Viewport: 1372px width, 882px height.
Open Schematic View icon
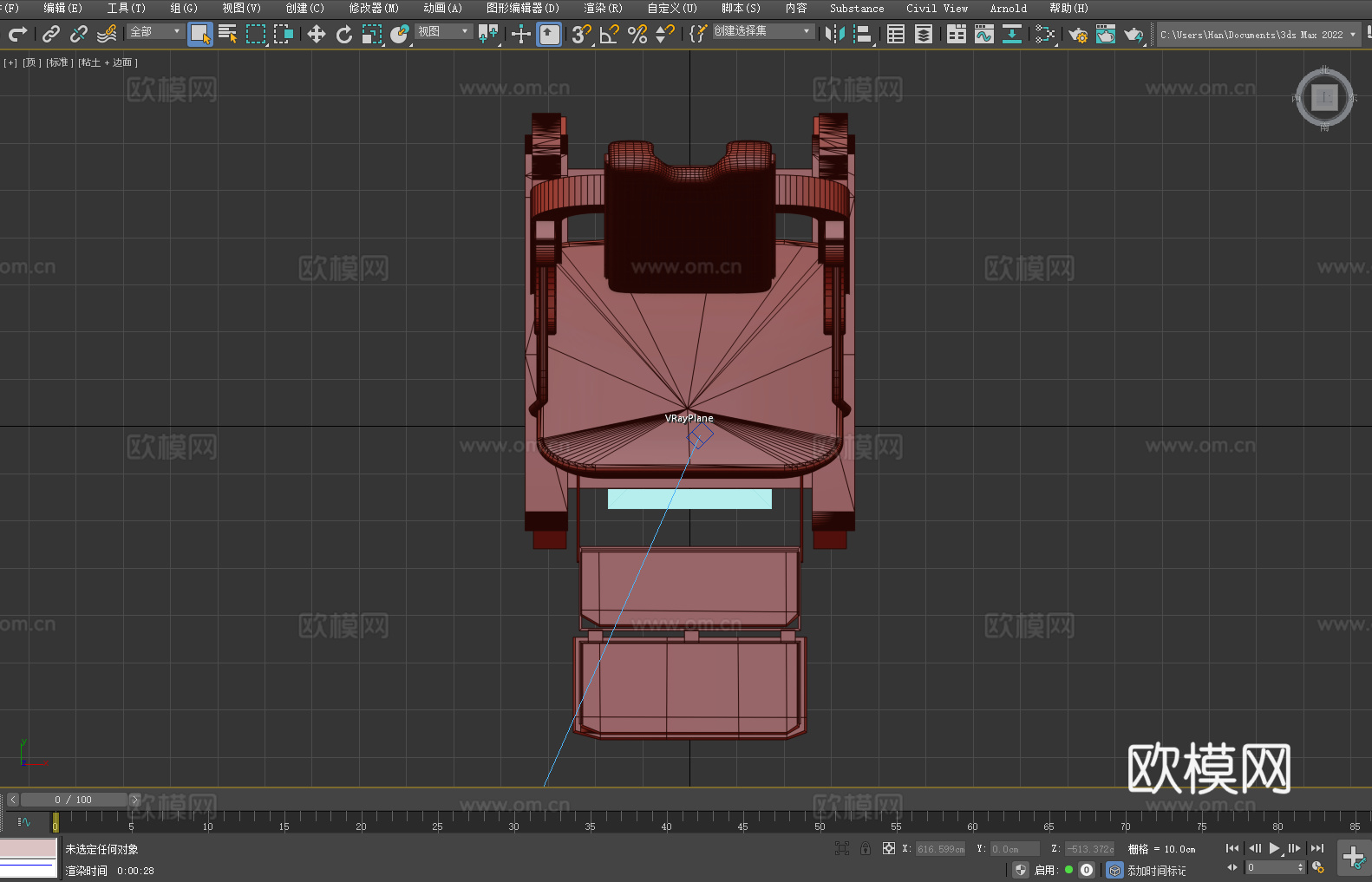(1045, 34)
